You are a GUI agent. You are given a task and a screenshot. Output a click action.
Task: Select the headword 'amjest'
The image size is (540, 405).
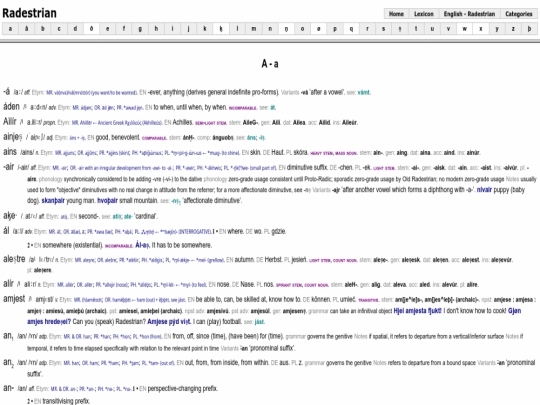[x=14, y=299]
